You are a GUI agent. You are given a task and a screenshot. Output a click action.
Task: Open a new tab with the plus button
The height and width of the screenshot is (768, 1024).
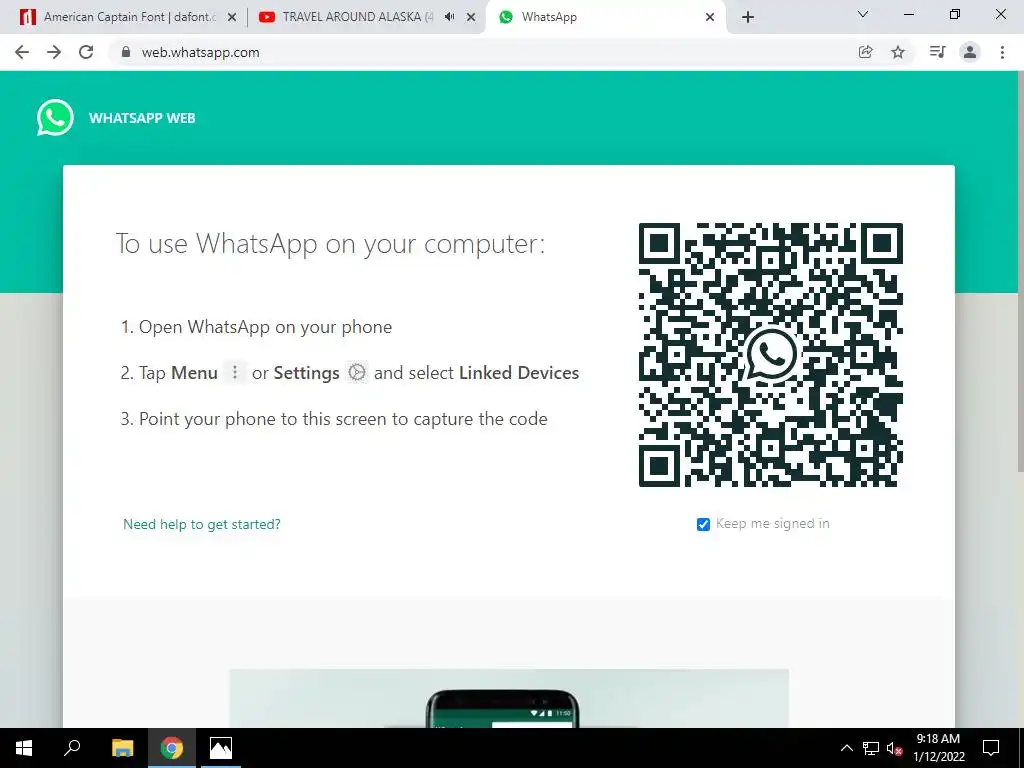748,17
